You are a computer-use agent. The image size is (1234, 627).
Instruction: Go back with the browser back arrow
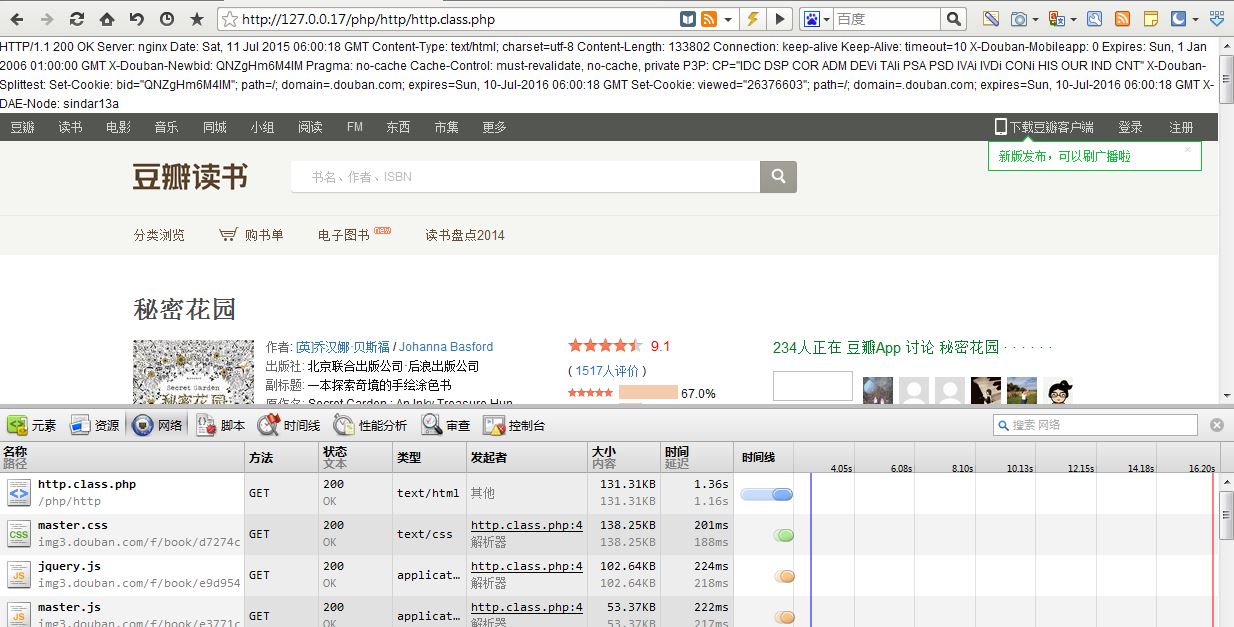tap(17, 19)
